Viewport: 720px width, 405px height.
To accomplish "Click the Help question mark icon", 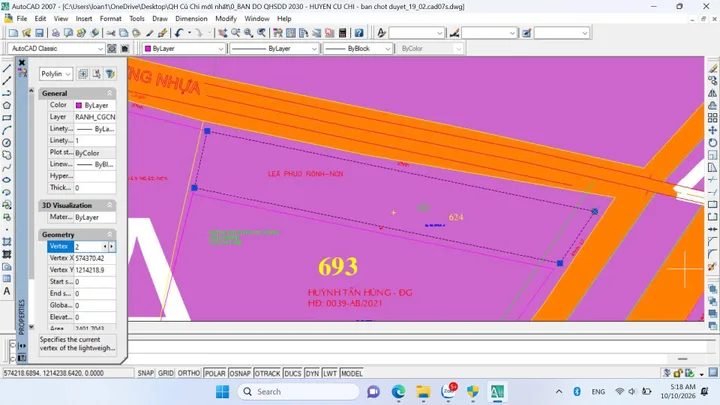I will tap(359, 33).
